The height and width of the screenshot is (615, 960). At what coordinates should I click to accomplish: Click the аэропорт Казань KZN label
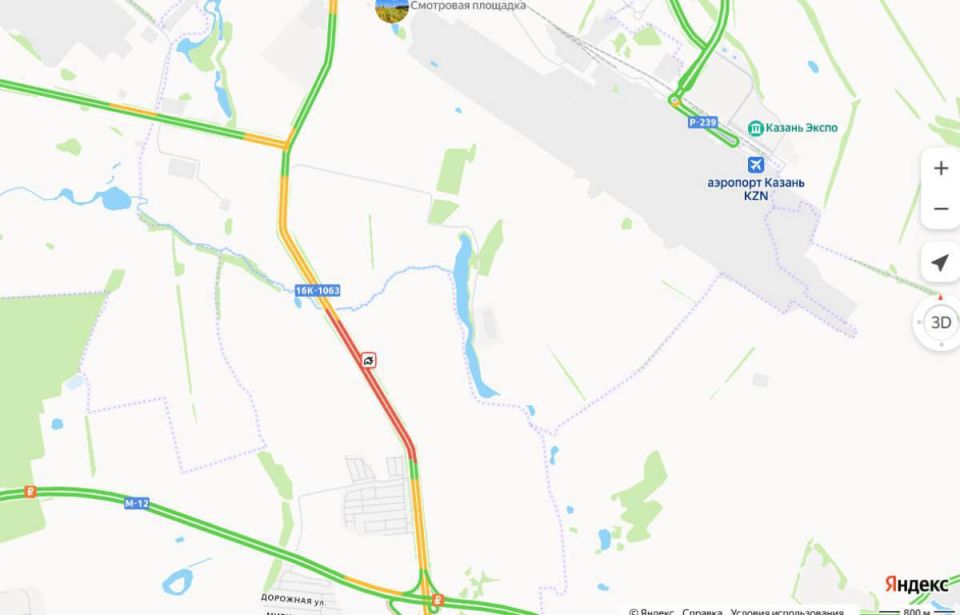point(756,189)
